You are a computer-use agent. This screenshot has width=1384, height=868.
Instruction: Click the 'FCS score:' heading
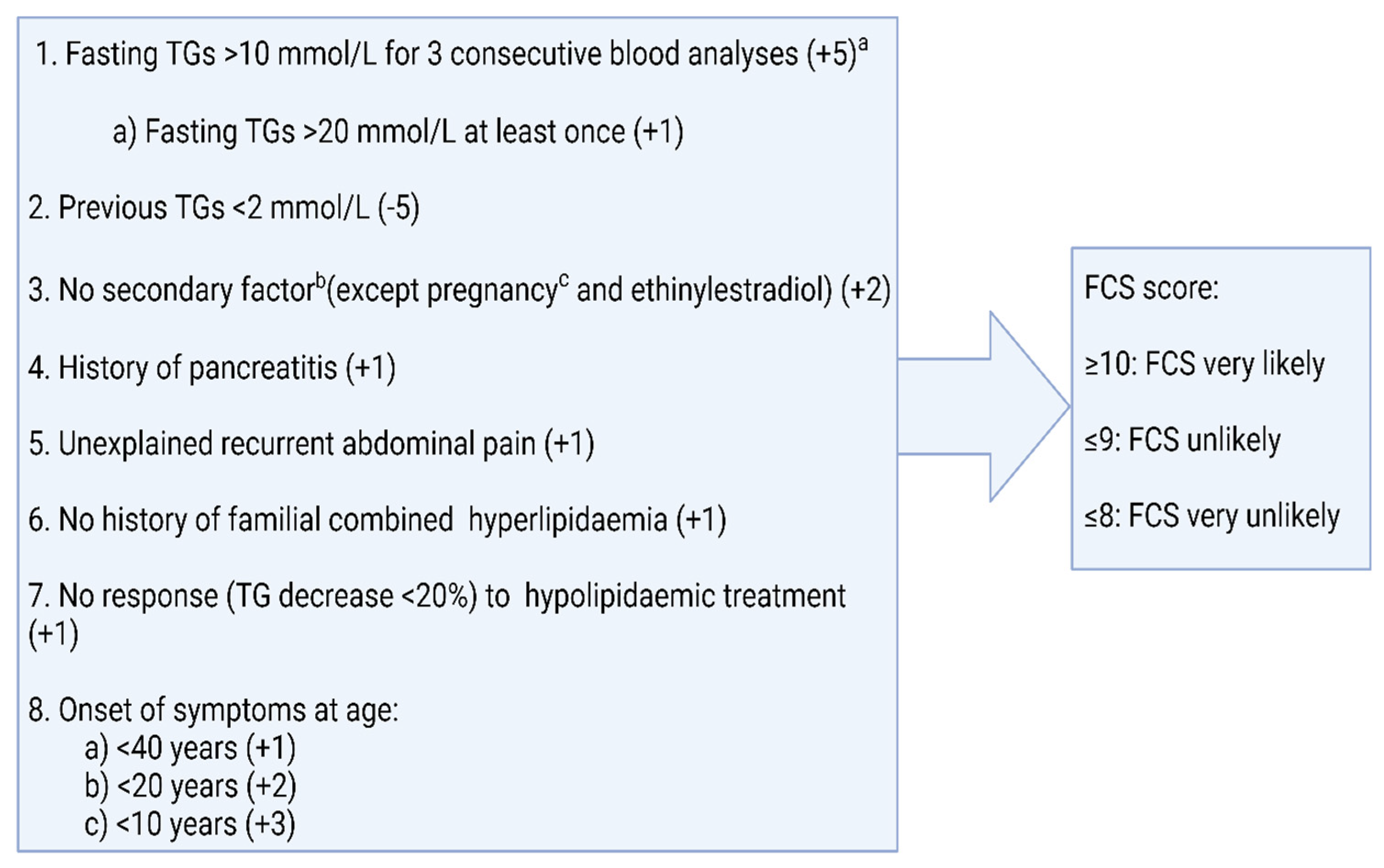(1151, 288)
